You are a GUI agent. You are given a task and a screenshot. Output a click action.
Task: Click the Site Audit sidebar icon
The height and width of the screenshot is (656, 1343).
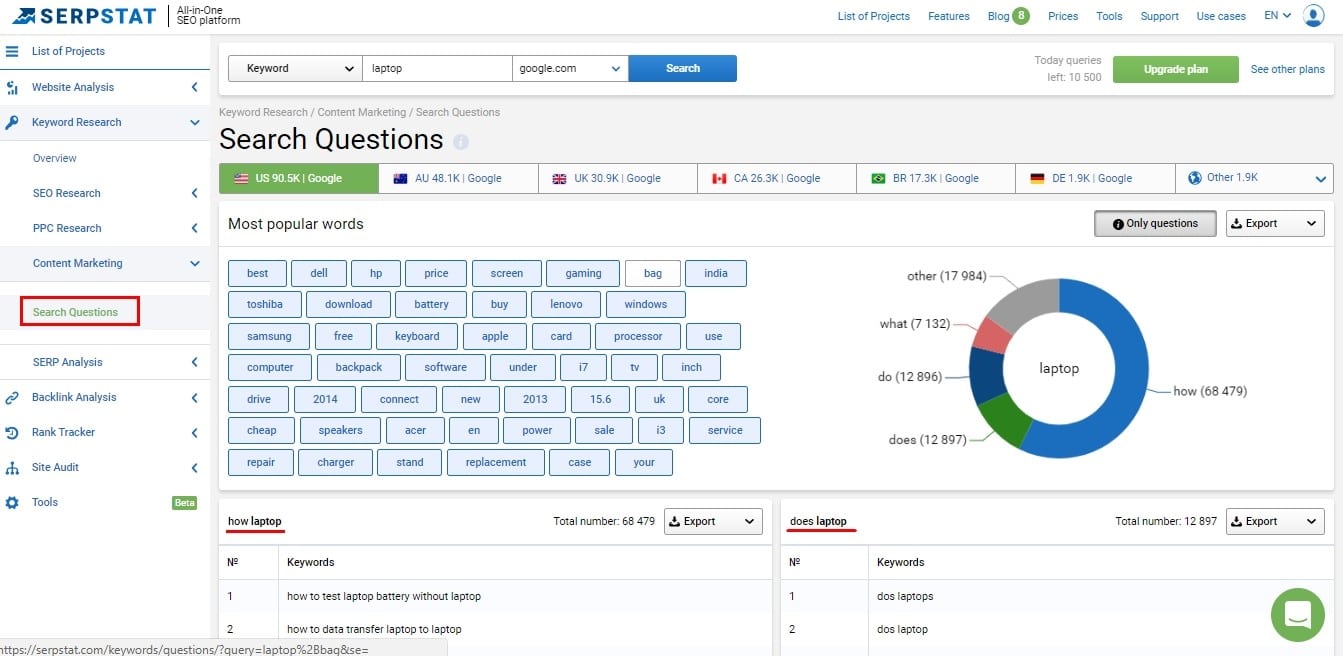click(x=12, y=467)
